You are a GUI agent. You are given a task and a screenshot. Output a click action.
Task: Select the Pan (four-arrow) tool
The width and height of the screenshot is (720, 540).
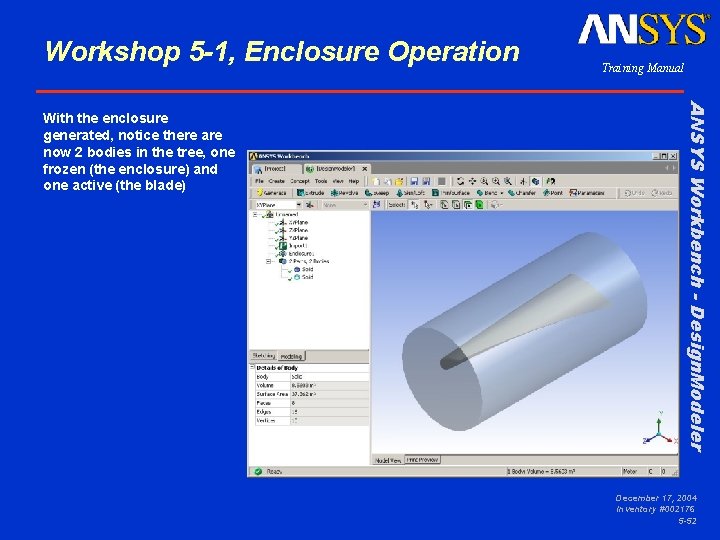472,181
